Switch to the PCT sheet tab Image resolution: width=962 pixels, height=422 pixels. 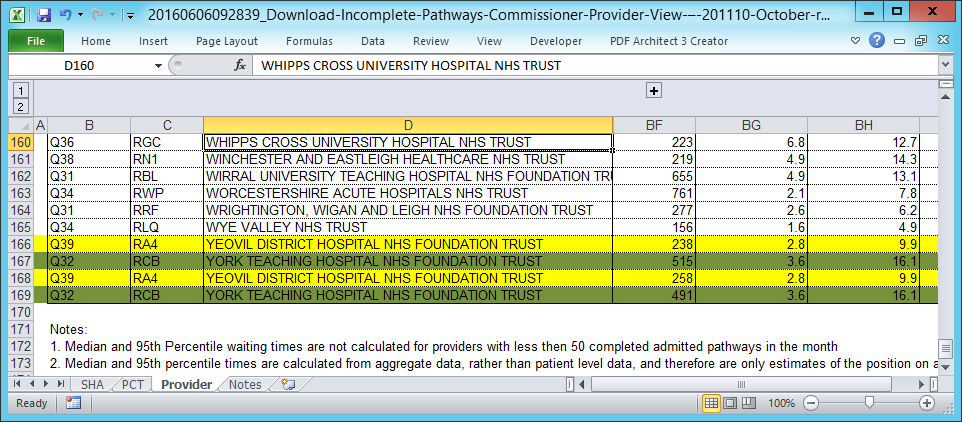[x=133, y=385]
